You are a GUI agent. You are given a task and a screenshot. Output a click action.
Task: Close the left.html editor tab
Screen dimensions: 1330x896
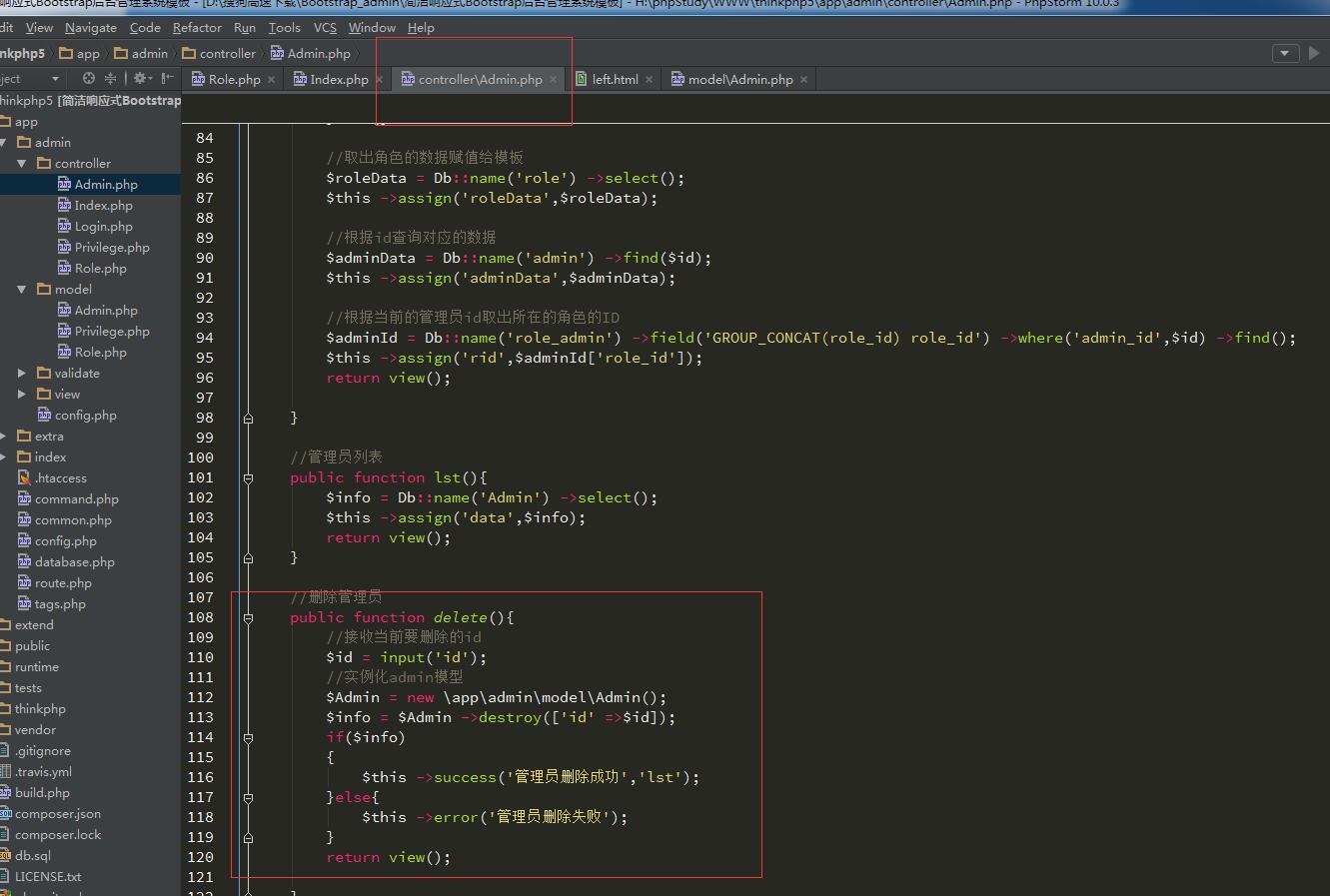point(650,80)
